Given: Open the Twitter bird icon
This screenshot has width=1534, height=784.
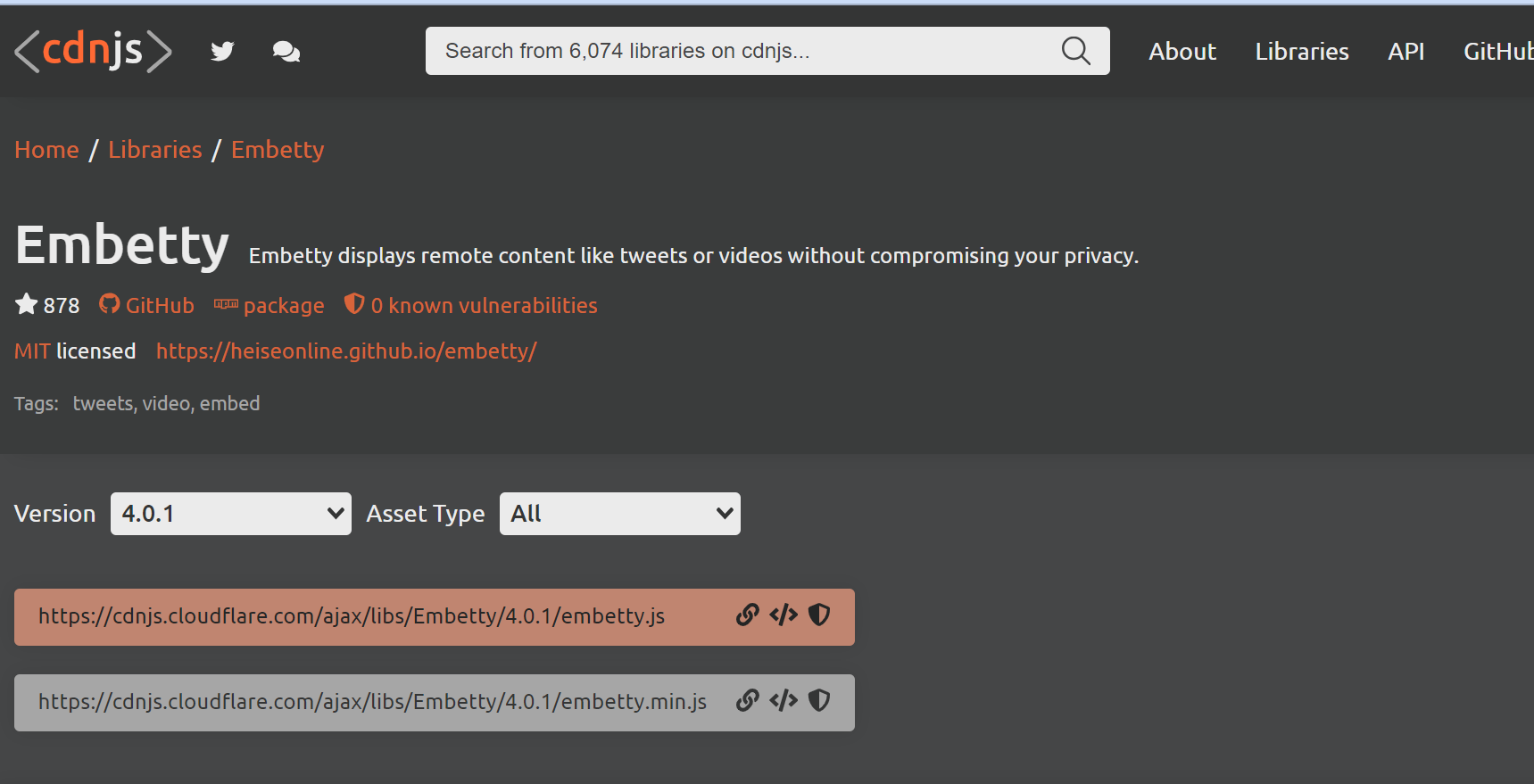Looking at the screenshot, I should pos(222,52).
